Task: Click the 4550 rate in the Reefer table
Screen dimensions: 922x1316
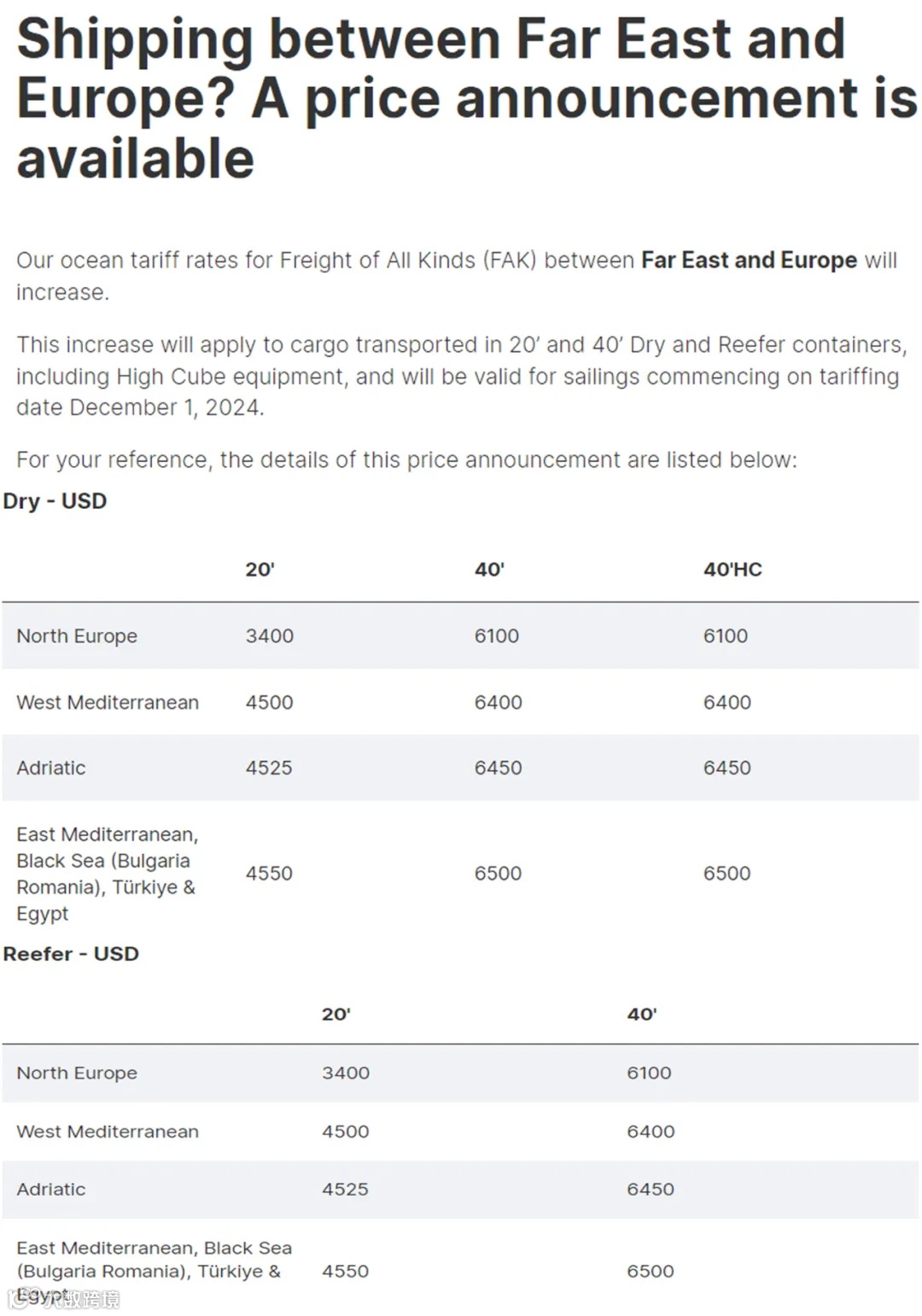Action: pyautogui.click(x=346, y=1272)
